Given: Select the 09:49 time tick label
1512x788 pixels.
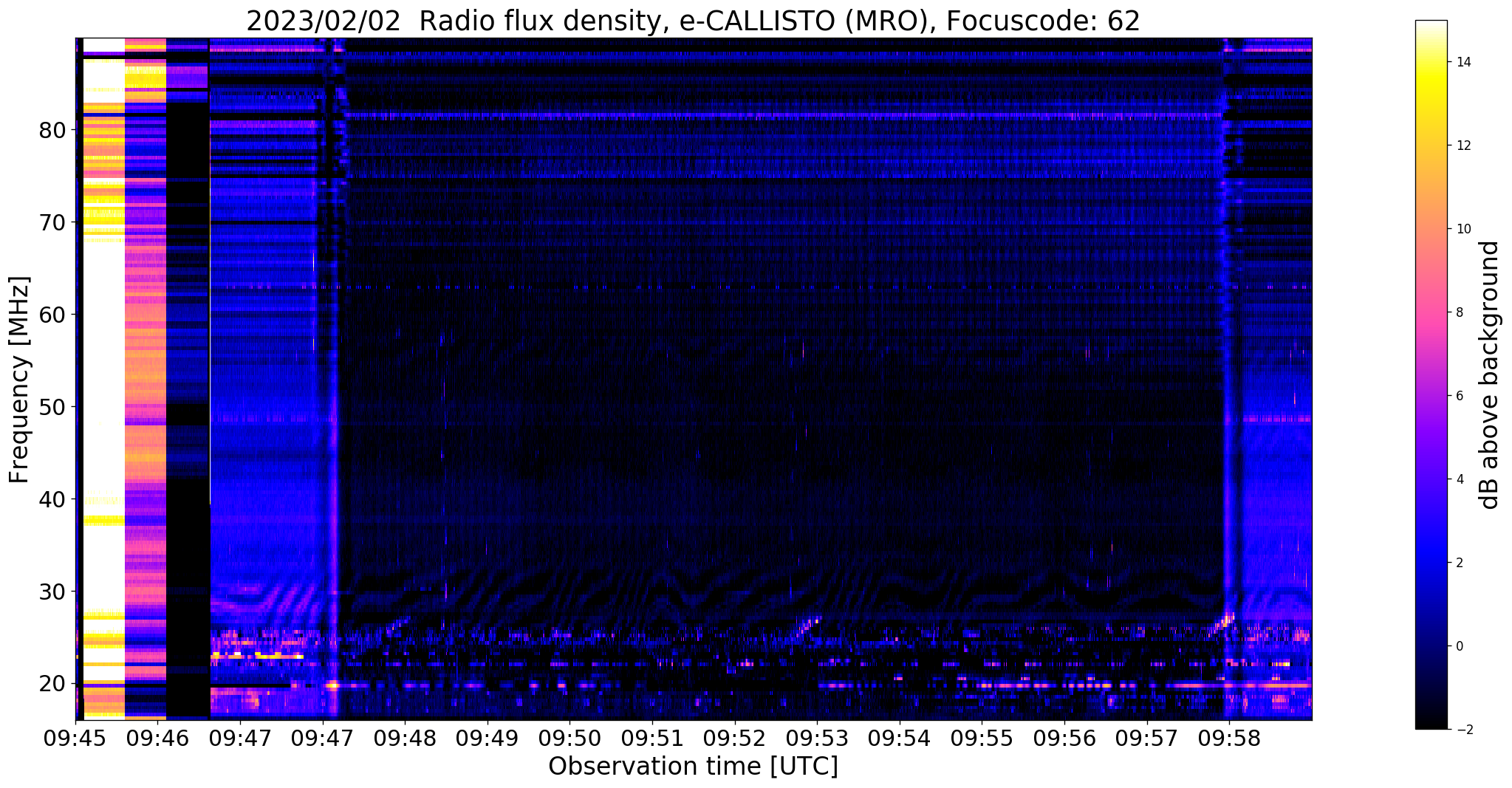Looking at the screenshot, I should [x=488, y=737].
